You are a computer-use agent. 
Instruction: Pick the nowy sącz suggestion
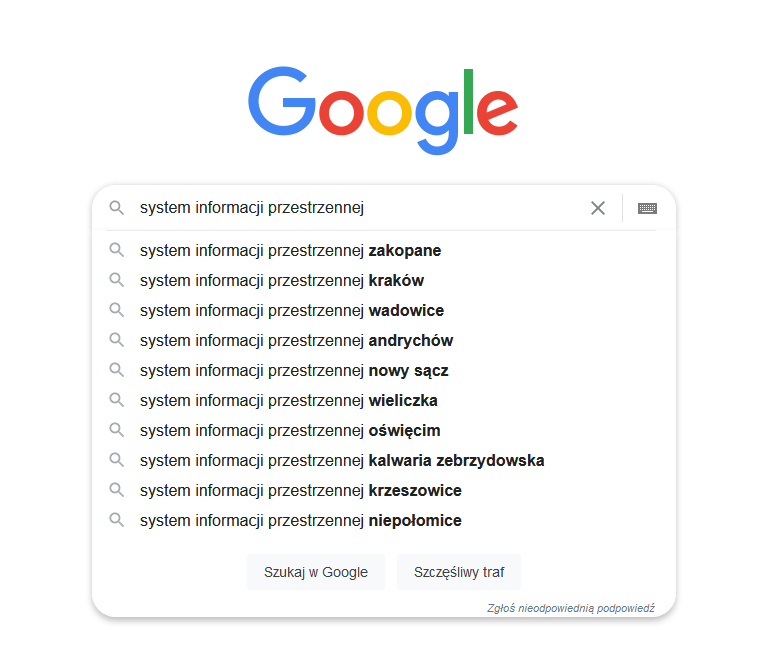383,370
